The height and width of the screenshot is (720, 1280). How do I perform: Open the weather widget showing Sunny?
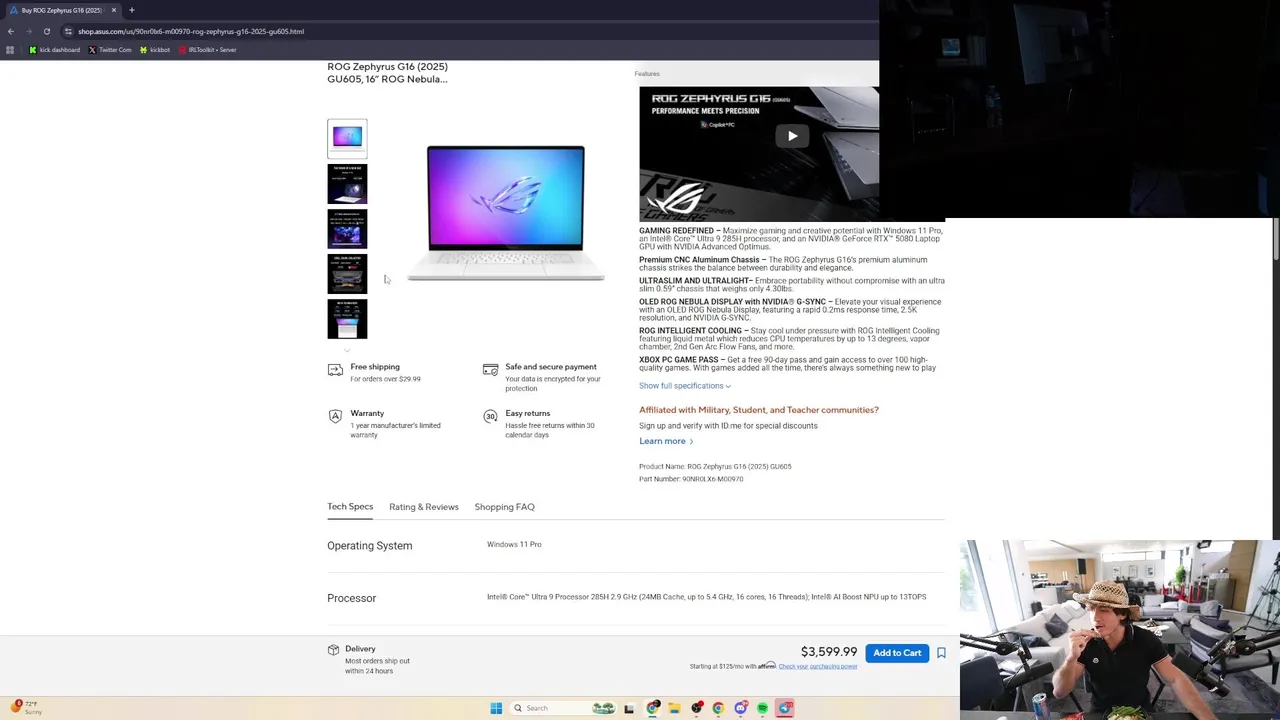tap(24, 708)
